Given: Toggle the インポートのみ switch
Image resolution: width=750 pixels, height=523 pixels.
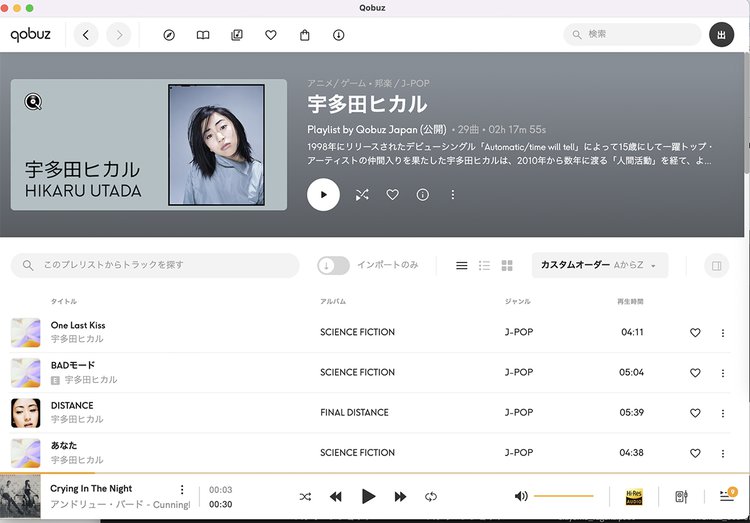Looking at the screenshot, I should (333, 265).
